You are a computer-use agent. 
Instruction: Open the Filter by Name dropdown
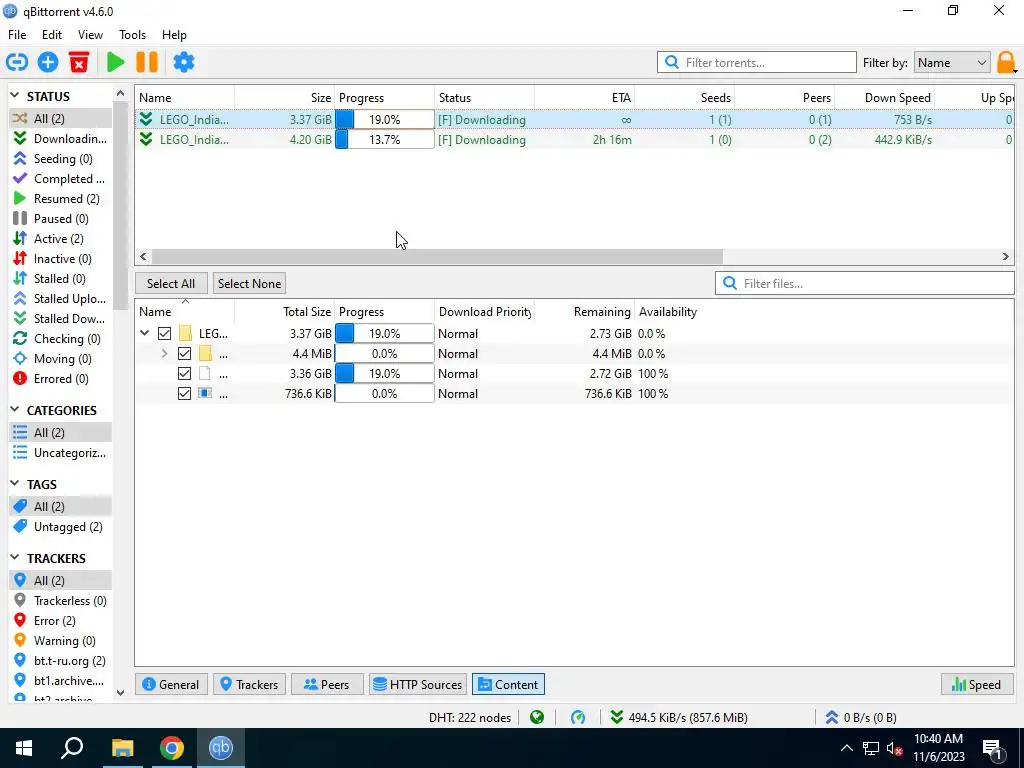point(952,63)
